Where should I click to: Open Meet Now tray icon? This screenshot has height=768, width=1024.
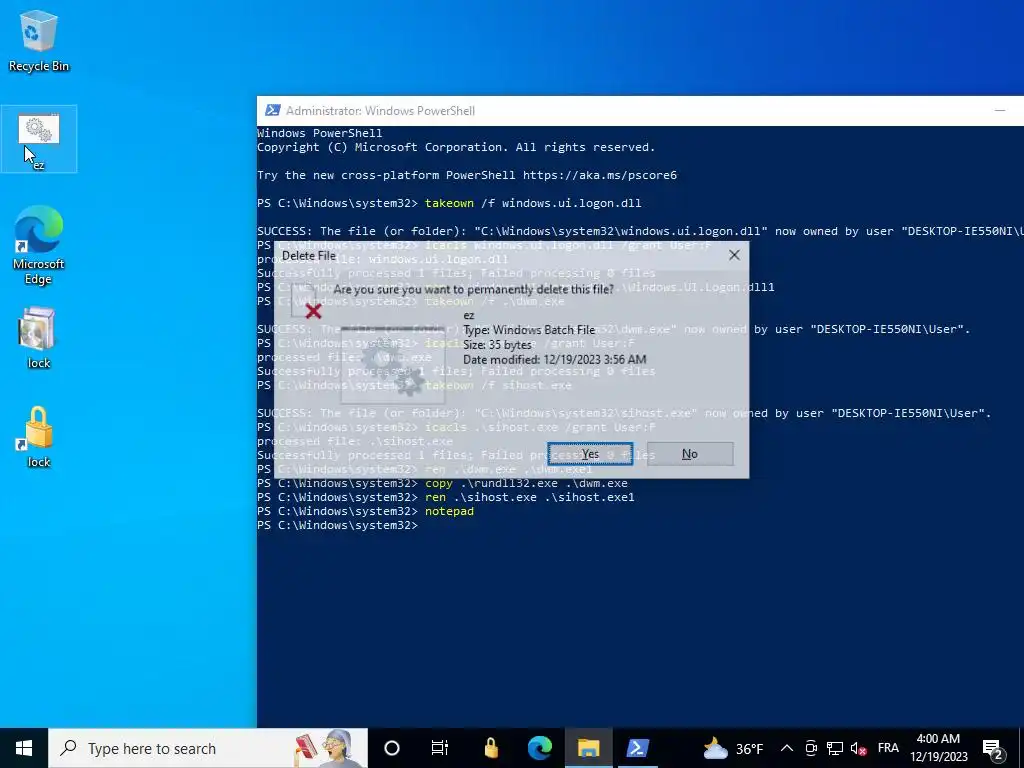[x=811, y=748]
